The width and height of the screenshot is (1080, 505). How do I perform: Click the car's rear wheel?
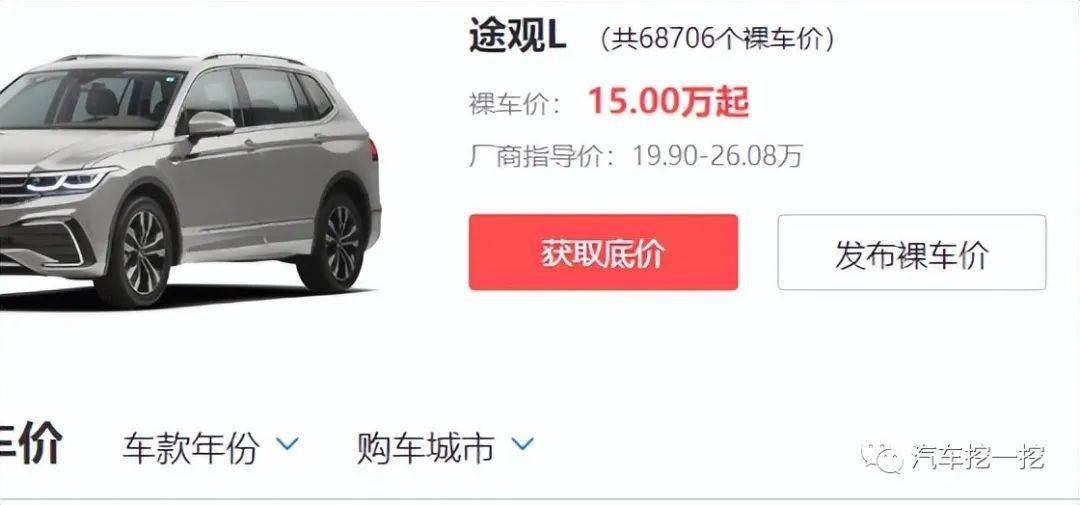[334, 243]
